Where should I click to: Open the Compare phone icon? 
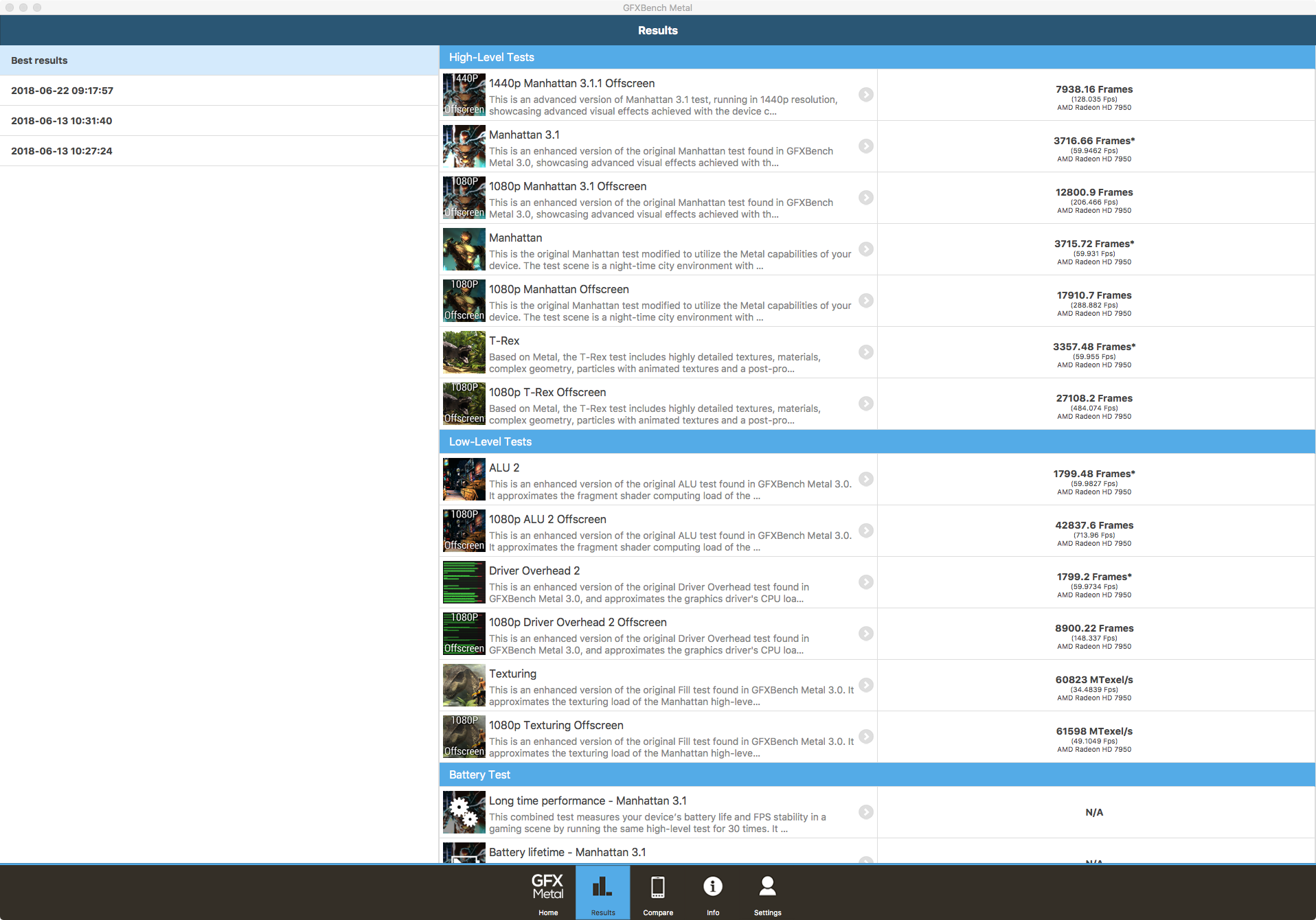tap(657, 886)
